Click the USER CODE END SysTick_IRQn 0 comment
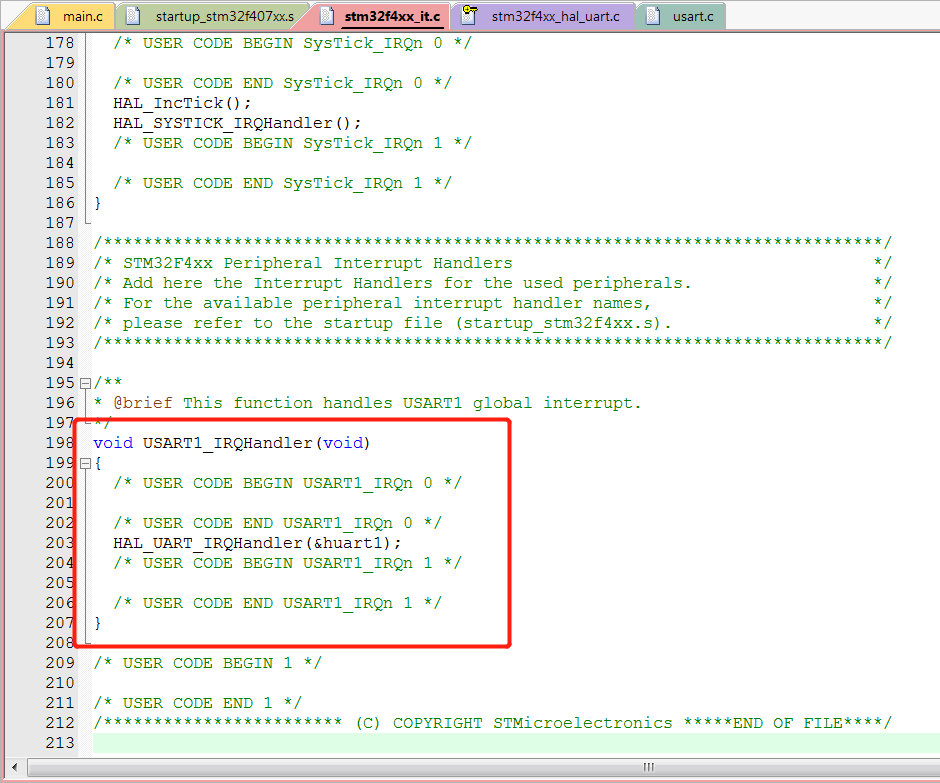This screenshot has height=783, width=940. pyautogui.click(x=282, y=83)
